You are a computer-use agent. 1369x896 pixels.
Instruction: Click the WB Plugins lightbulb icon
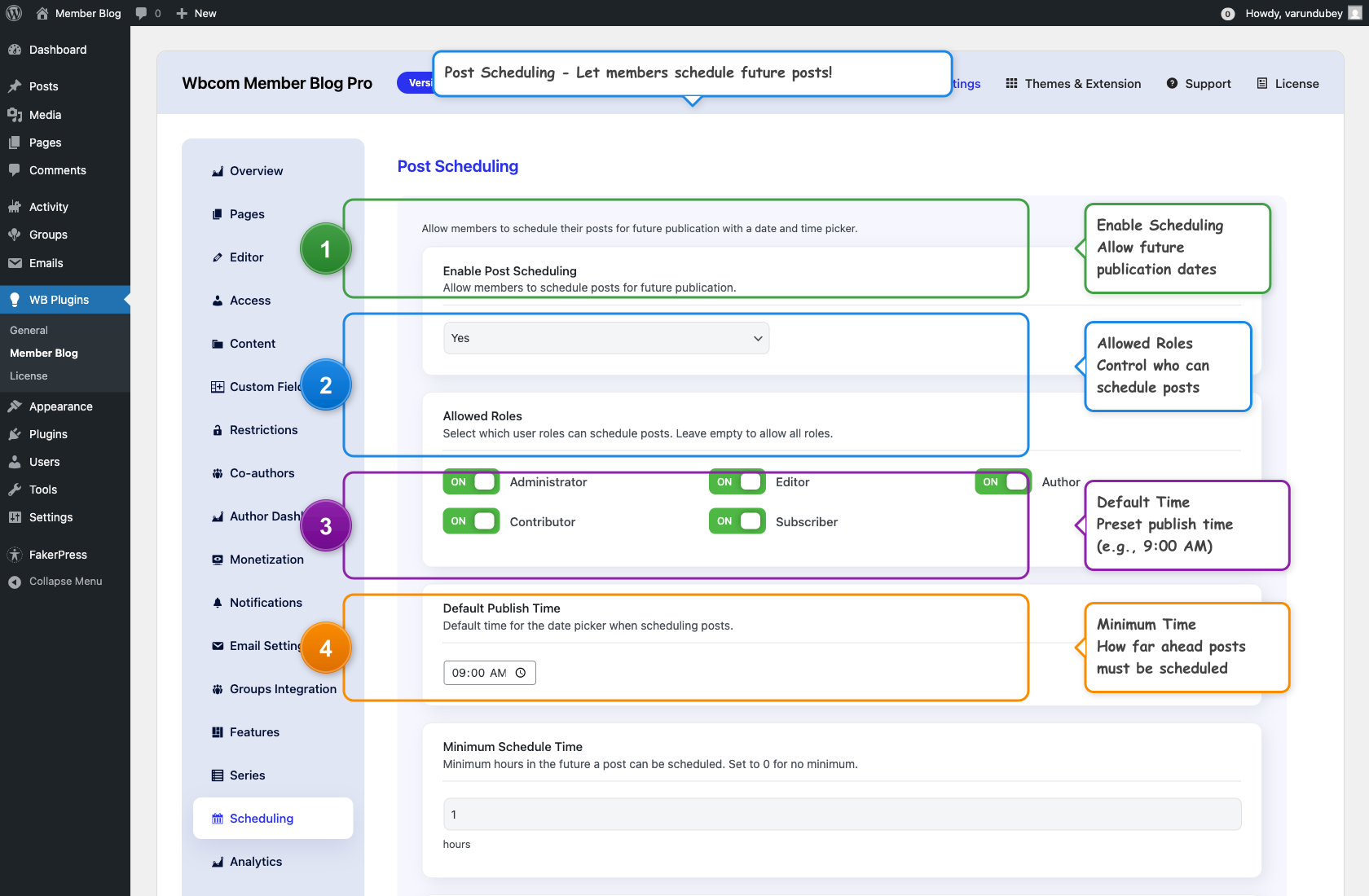(x=15, y=300)
